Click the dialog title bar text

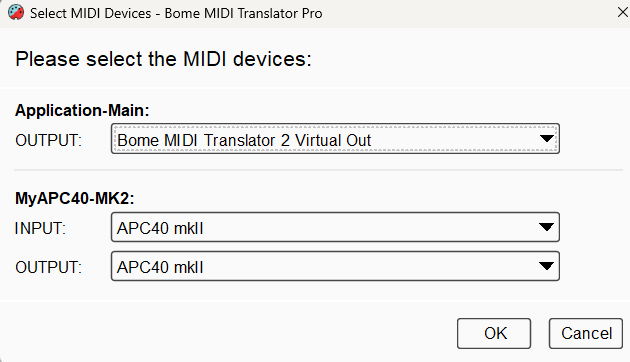coord(176,13)
